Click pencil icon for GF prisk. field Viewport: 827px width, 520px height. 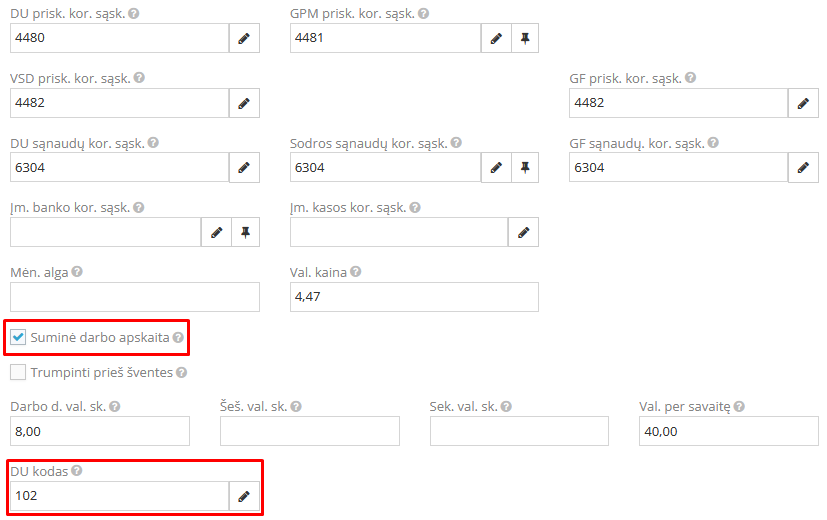coord(803,103)
